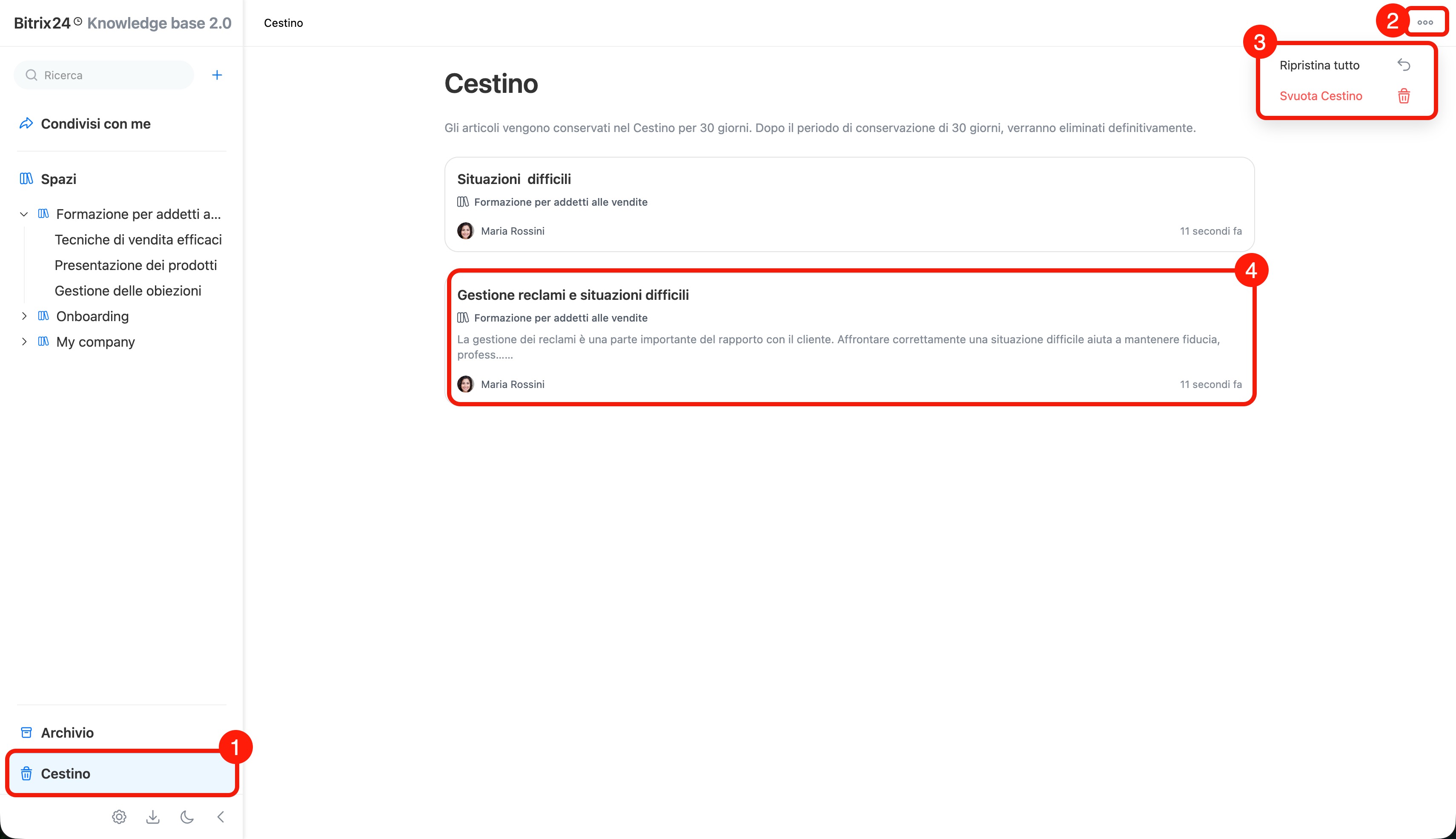Collapse the Formazione per addetti space
Screen dimensions: 1456x839
click(x=23, y=214)
